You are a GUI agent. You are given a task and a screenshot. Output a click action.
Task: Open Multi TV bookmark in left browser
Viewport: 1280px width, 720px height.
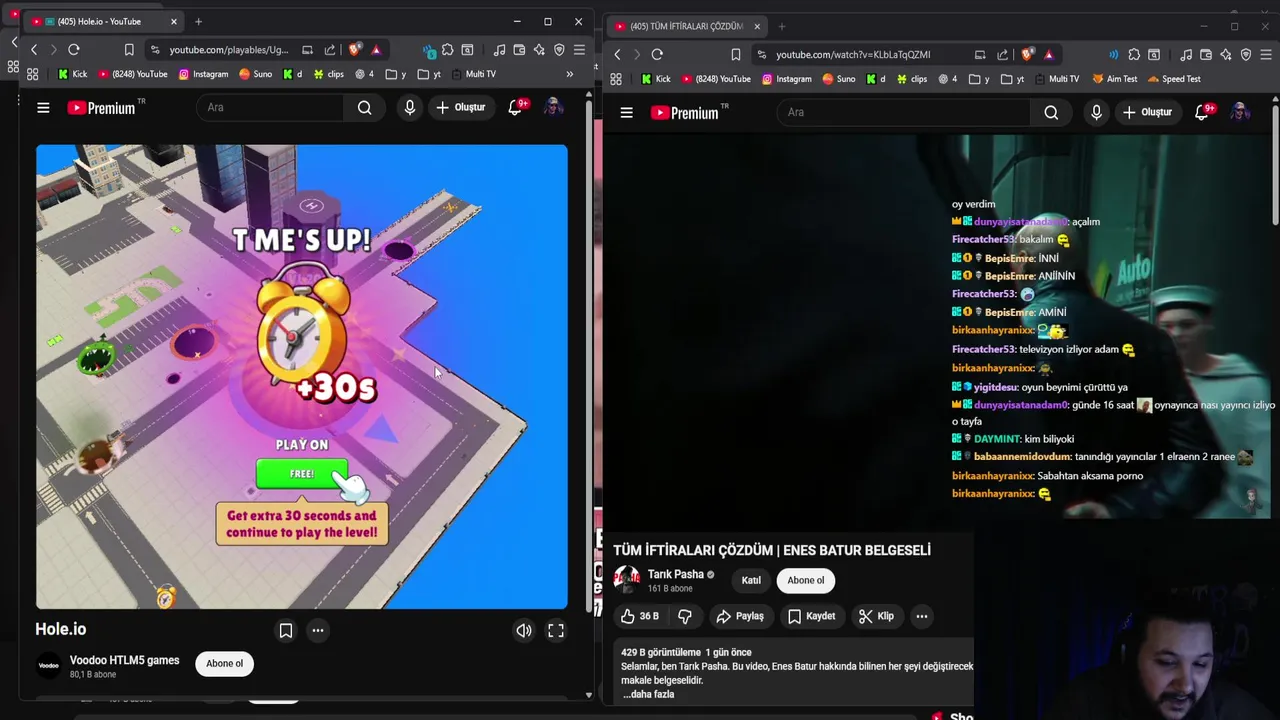coord(473,74)
